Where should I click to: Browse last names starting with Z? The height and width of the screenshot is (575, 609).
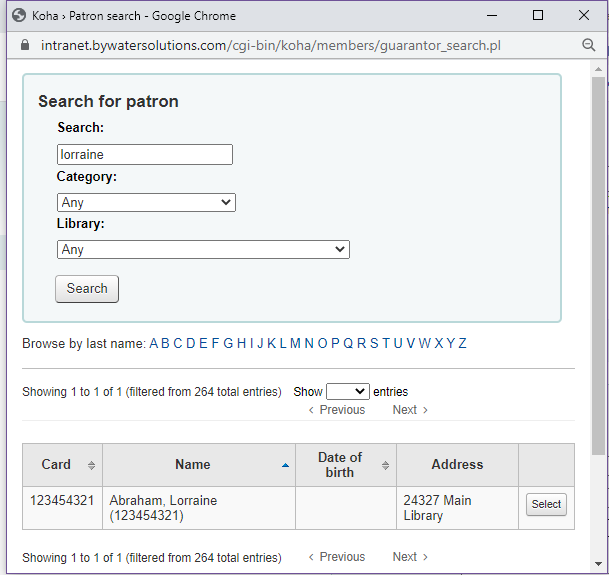462,344
